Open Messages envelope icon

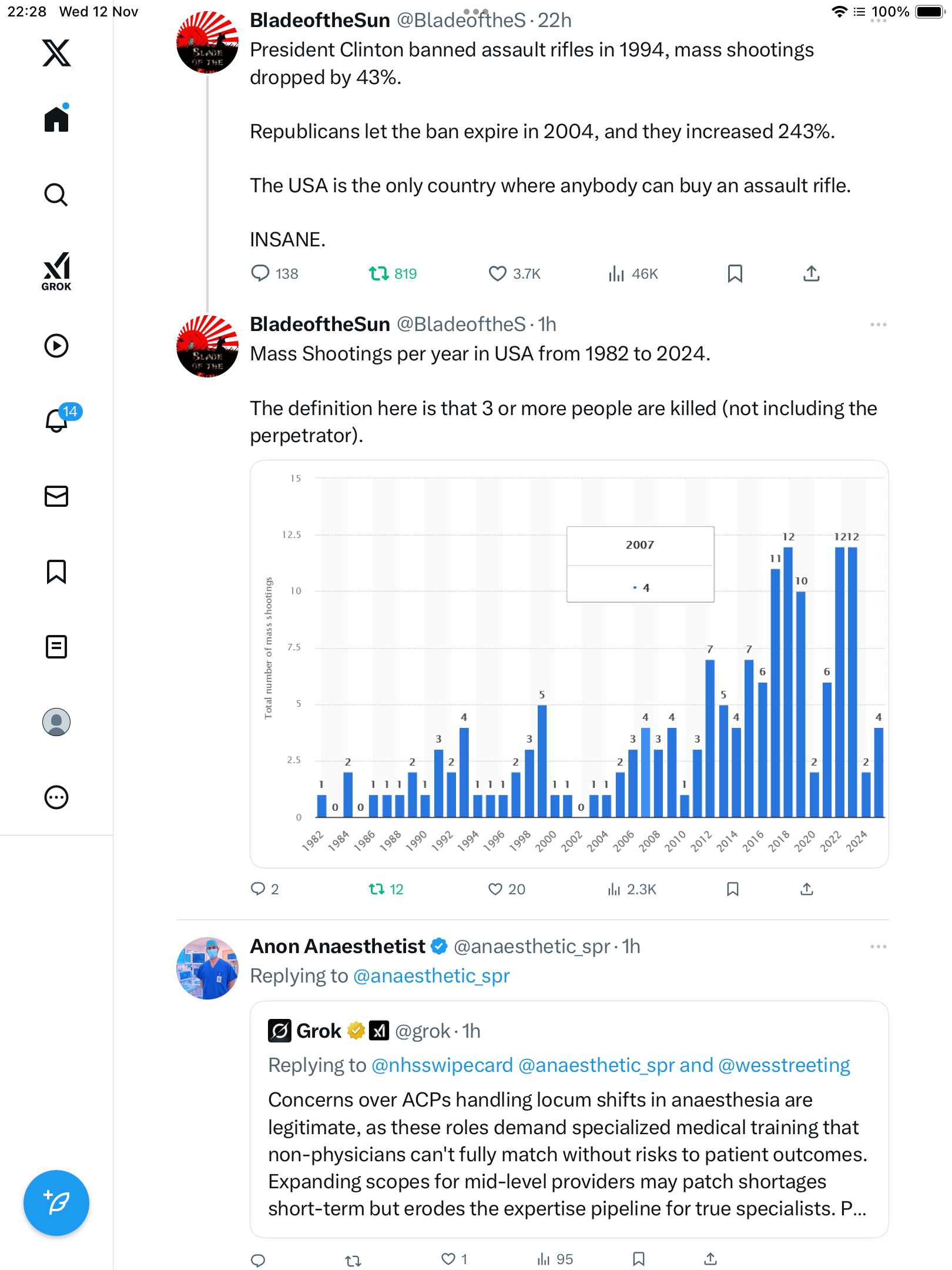point(56,496)
